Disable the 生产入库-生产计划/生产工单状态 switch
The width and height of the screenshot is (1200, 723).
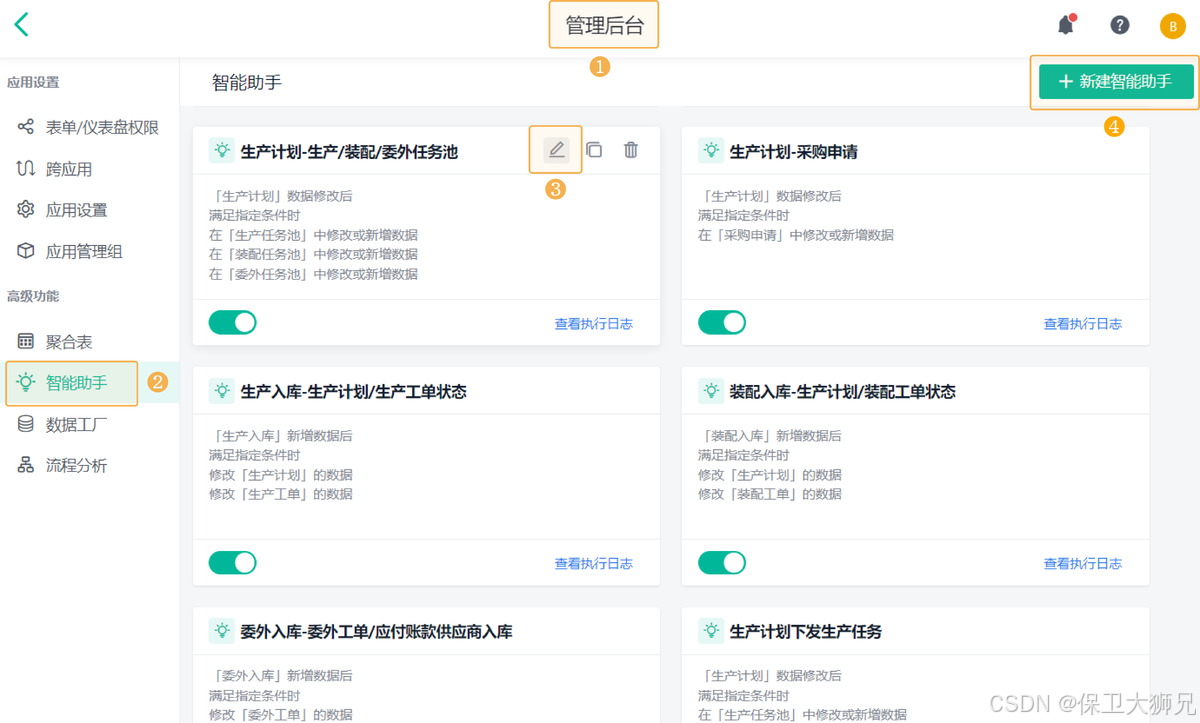[x=233, y=563]
